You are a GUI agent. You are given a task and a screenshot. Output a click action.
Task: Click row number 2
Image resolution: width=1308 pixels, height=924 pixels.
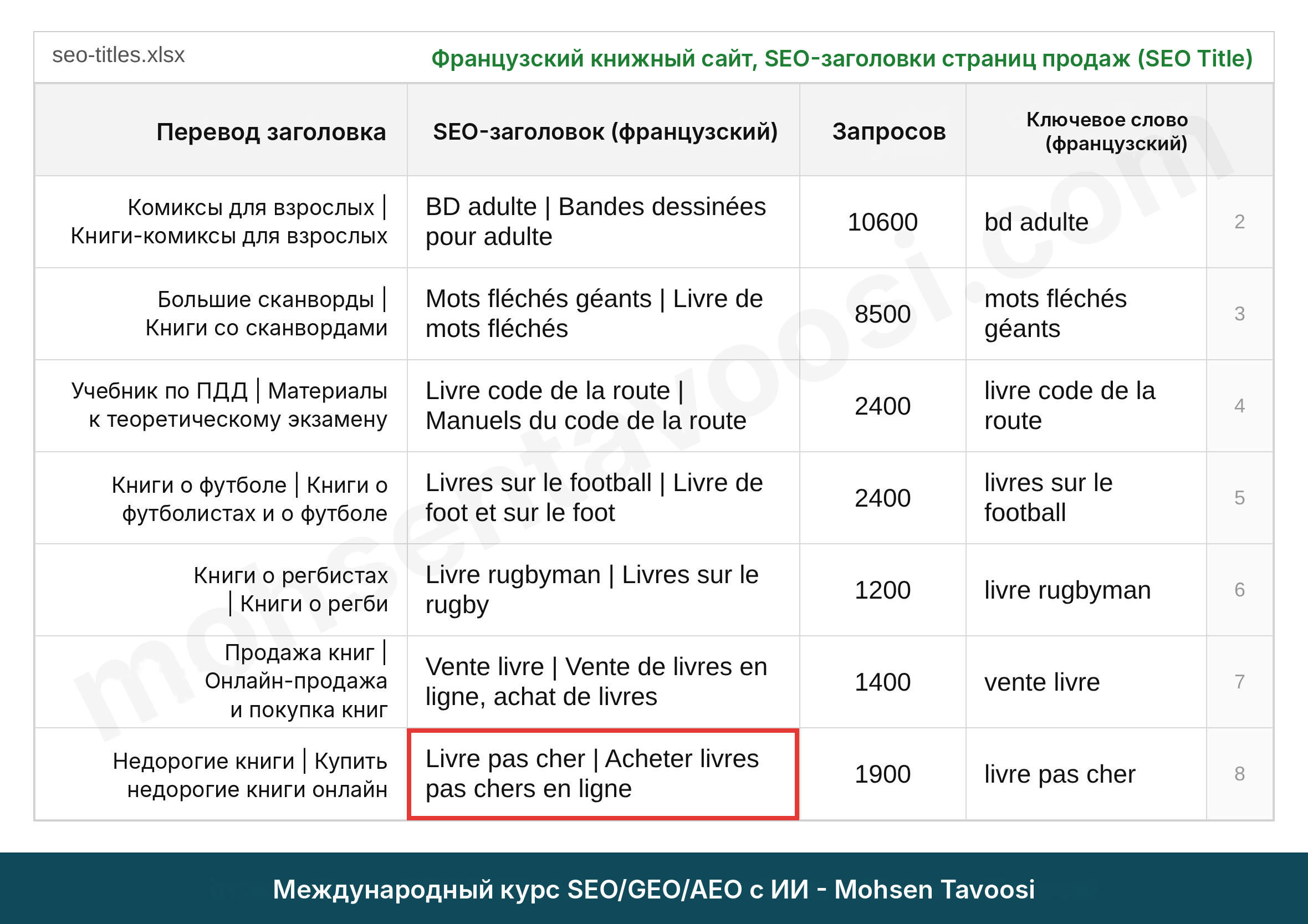click(1240, 222)
